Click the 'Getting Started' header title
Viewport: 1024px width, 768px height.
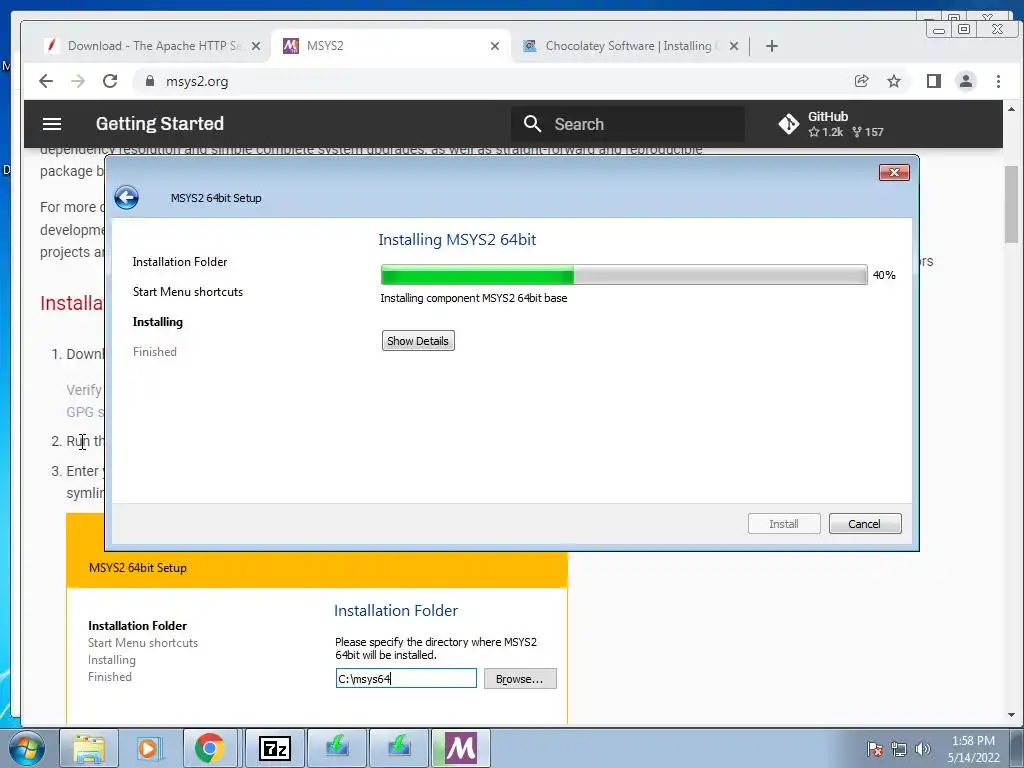click(x=160, y=123)
